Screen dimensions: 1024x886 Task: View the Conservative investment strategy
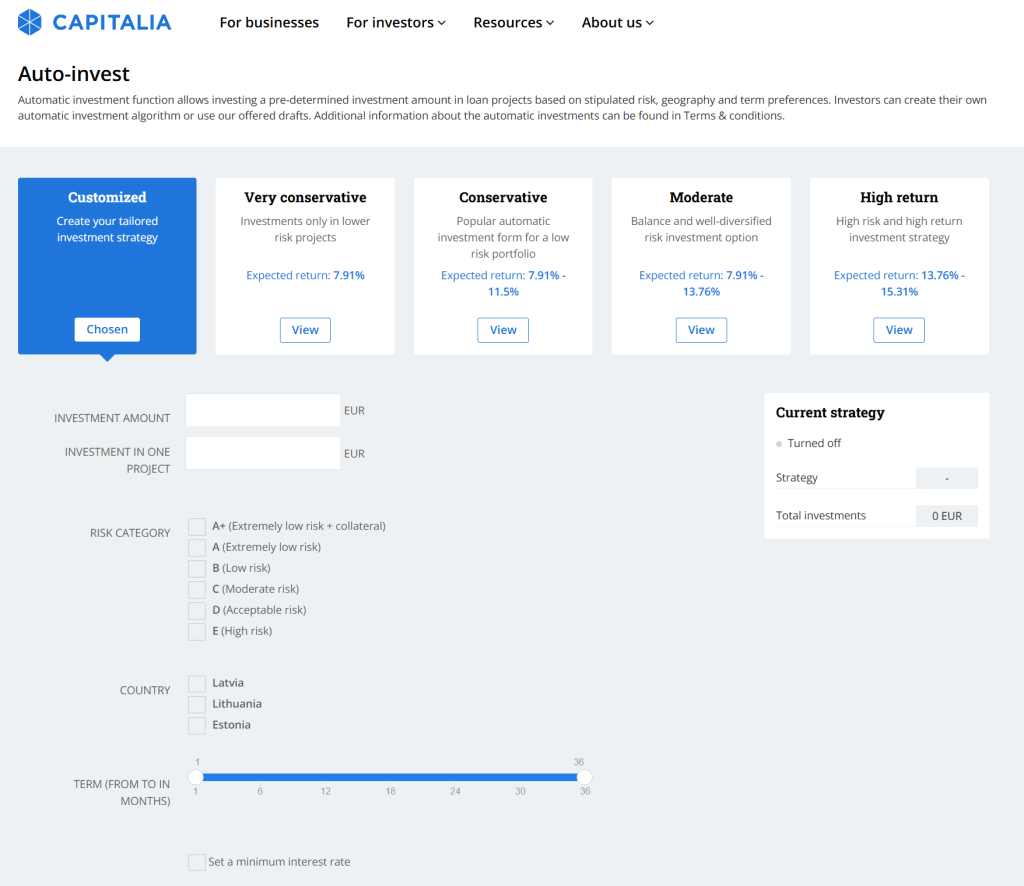[503, 329]
